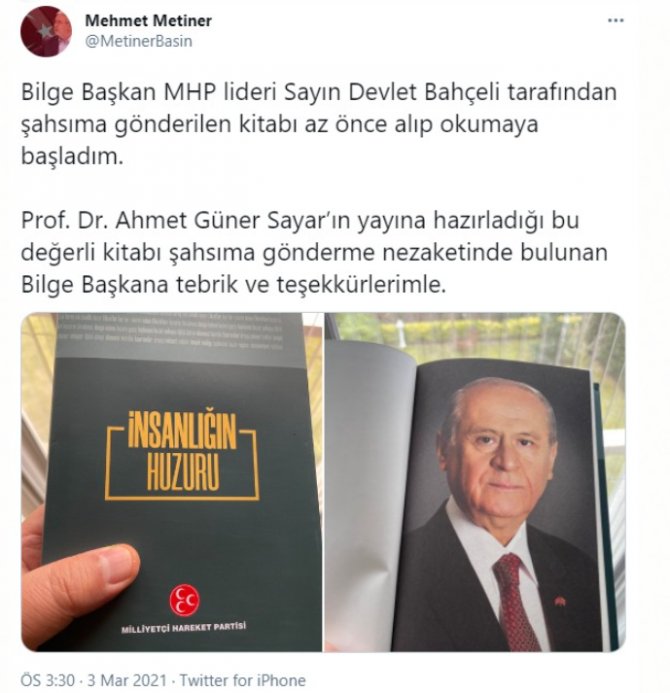Screen dimensions: 670x693
Task: Click the first paragraph mentioning Devlet Bahçeli
Action: pos(319,124)
